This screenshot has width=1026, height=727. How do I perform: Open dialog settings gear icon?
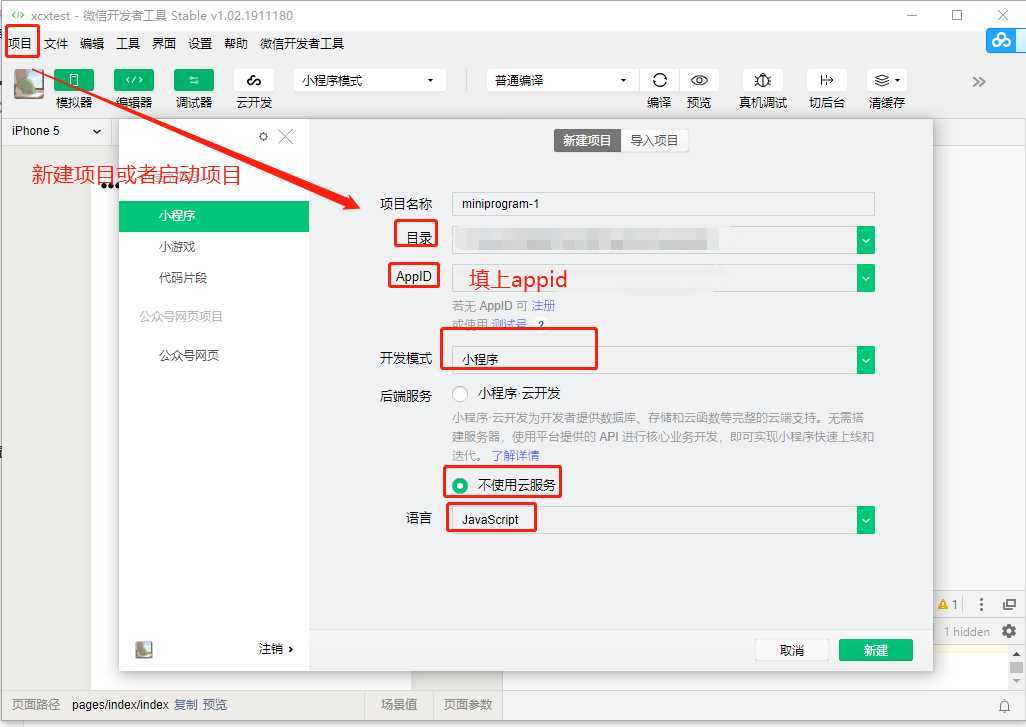pos(263,136)
